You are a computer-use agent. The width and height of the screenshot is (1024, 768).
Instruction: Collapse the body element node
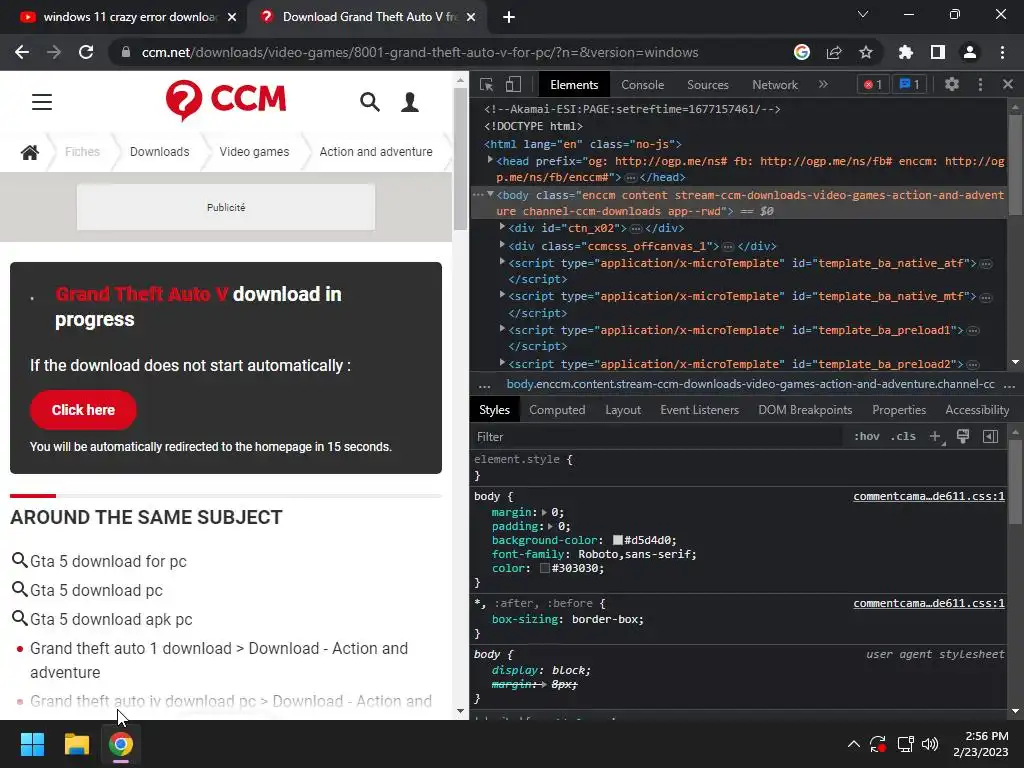pyautogui.click(x=490, y=195)
